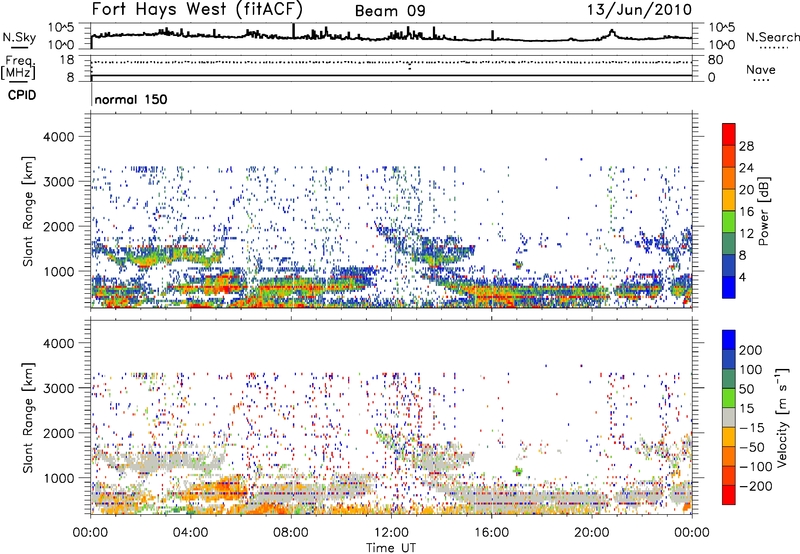The image size is (800, 554).
Task: Click the blue swatch on Power colorbar
Action: tap(729, 287)
